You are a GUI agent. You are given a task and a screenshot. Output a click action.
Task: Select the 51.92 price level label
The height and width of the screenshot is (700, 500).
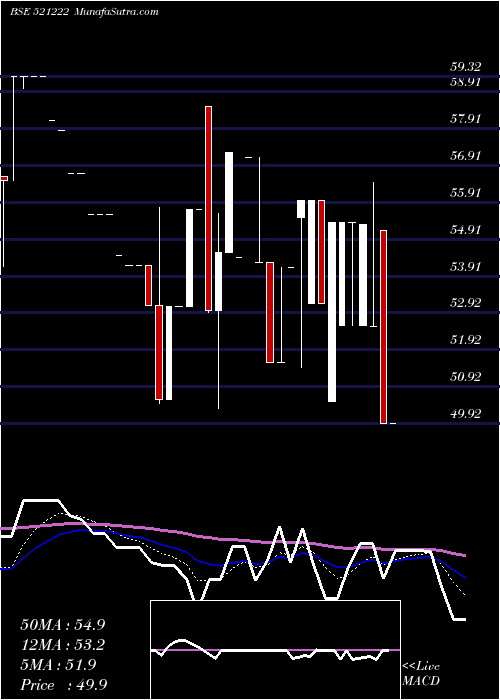pyautogui.click(x=466, y=341)
